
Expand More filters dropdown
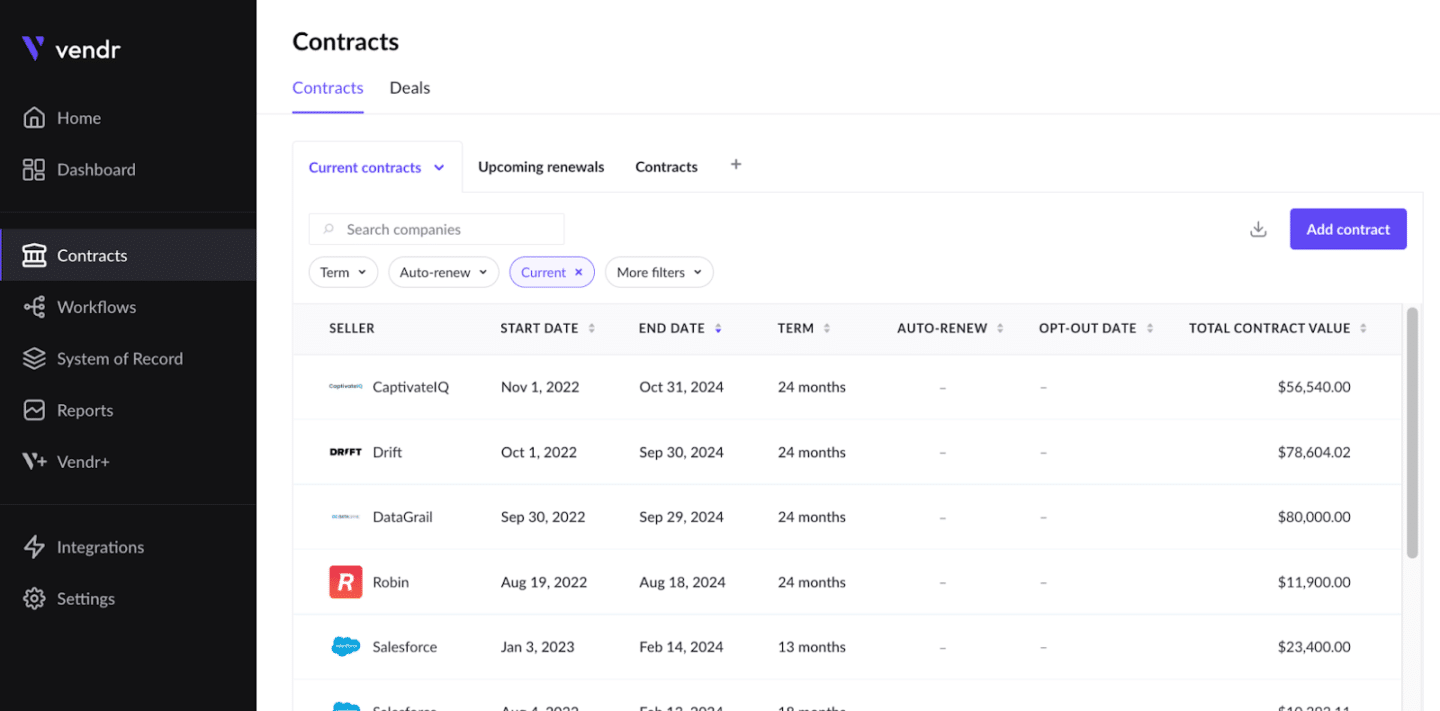659,272
